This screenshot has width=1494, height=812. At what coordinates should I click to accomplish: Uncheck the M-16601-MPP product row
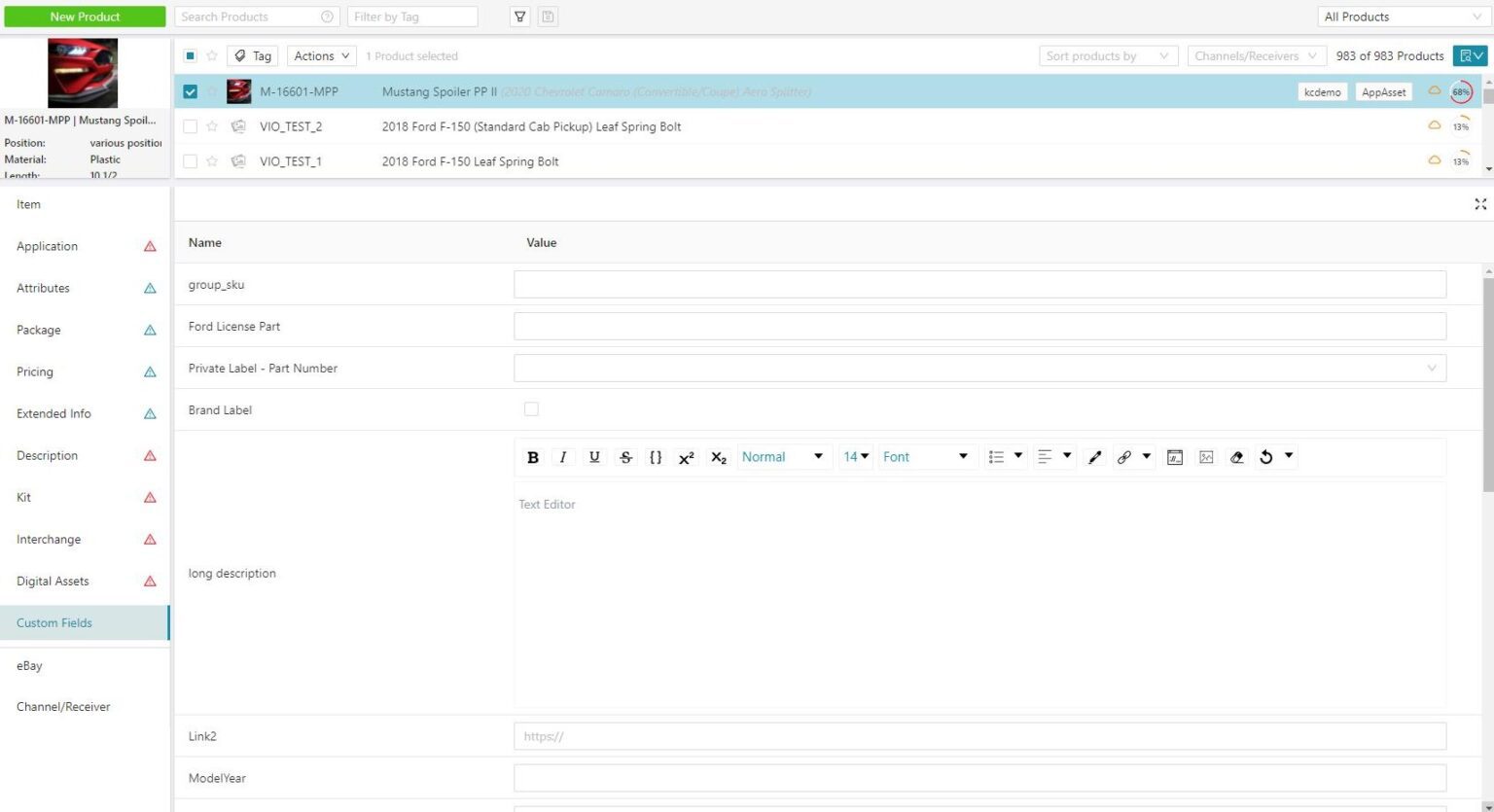pyautogui.click(x=190, y=90)
